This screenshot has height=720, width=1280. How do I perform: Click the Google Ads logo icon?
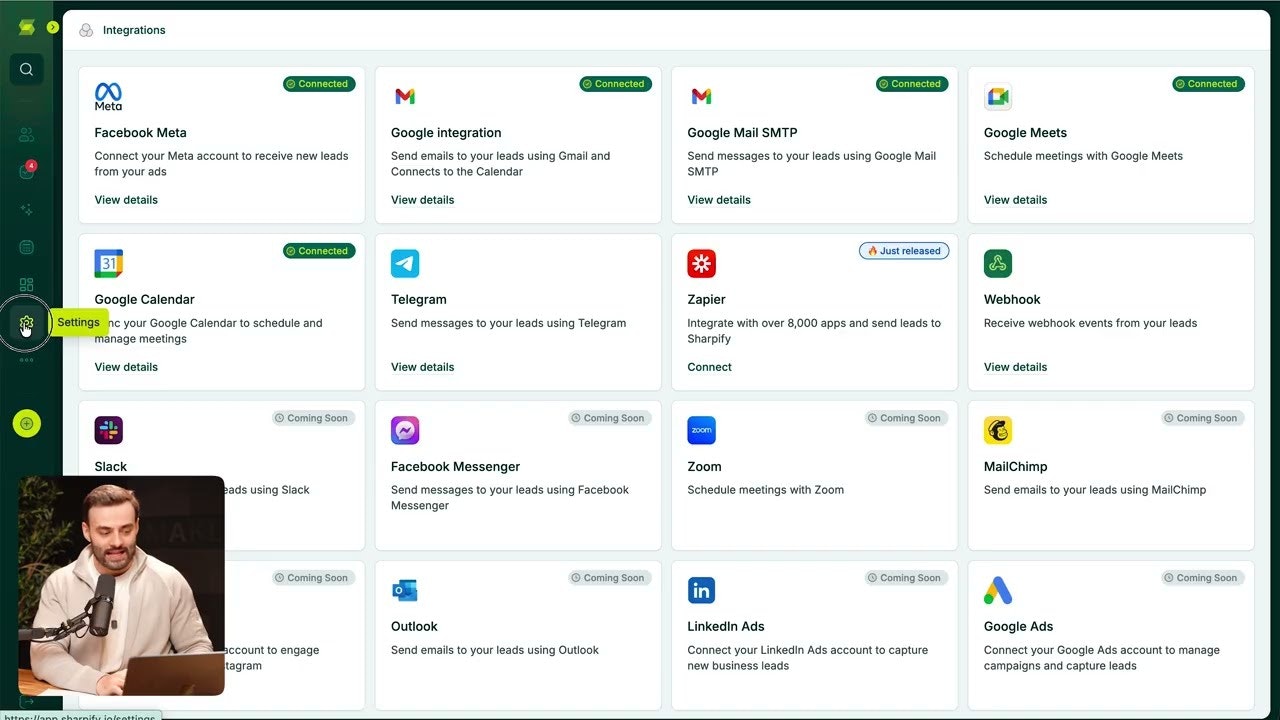click(x=998, y=591)
